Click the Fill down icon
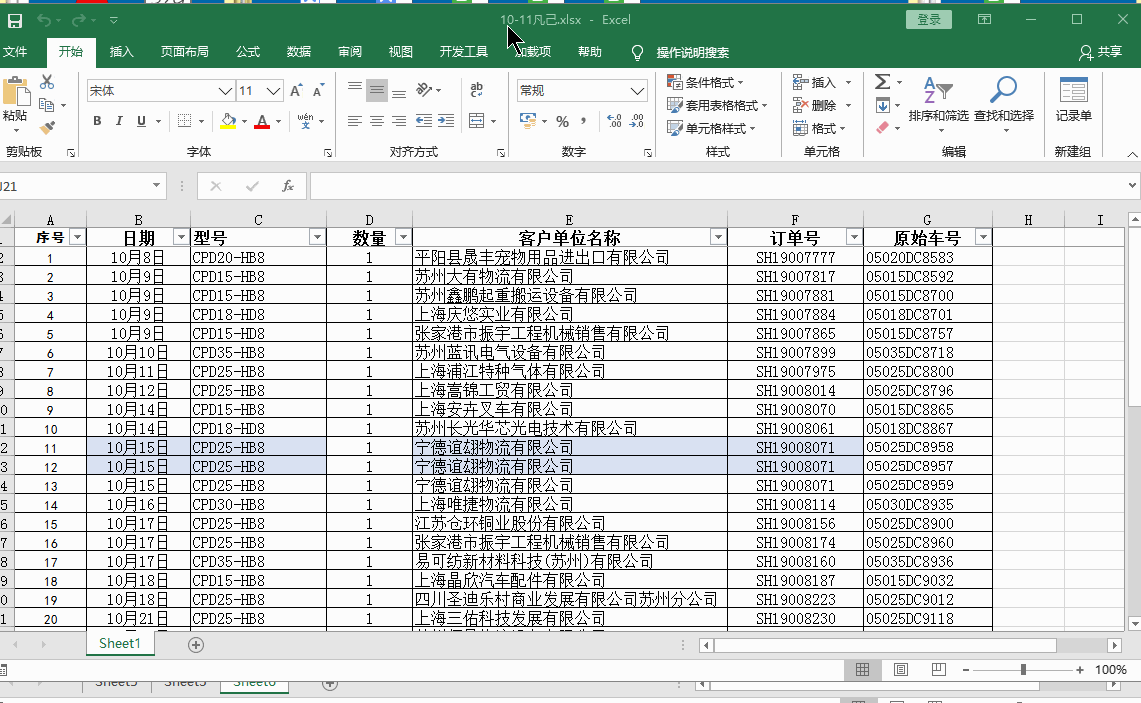This screenshot has height=703, width=1141. 883,106
